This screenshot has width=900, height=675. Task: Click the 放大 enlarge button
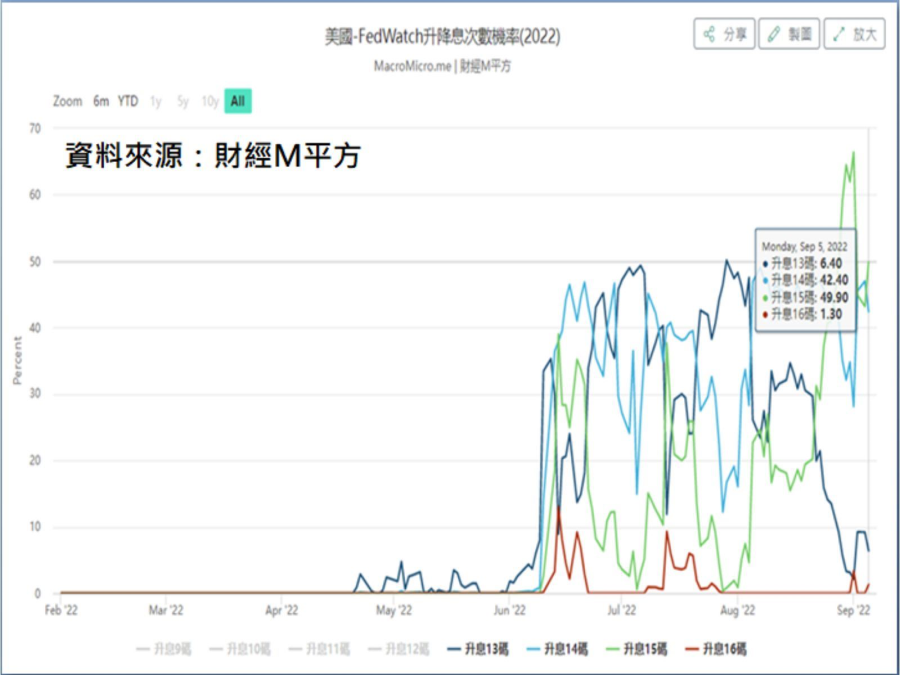coord(855,34)
